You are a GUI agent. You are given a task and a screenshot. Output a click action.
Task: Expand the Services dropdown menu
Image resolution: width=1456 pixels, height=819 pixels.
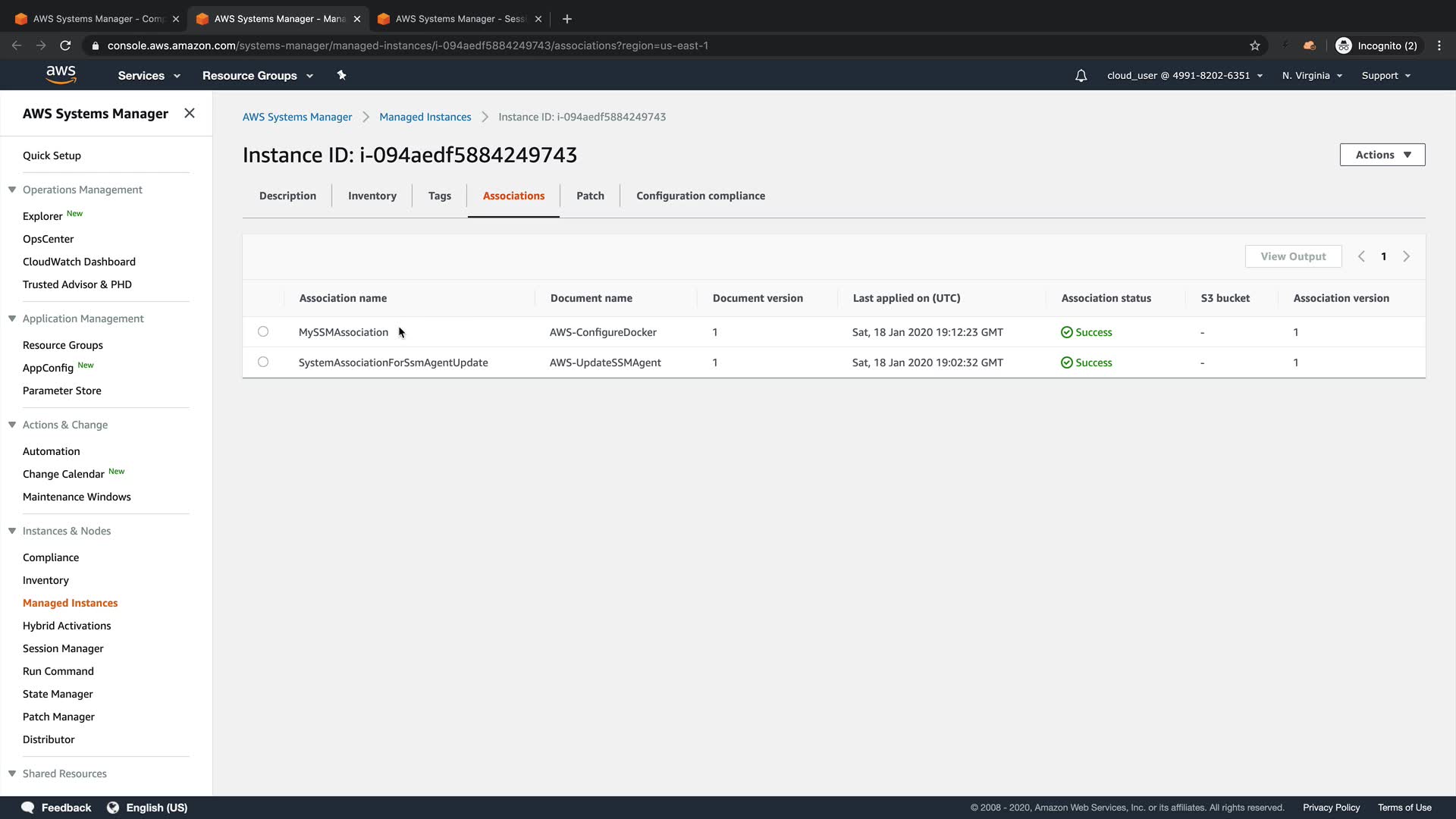click(x=149, y=76)
